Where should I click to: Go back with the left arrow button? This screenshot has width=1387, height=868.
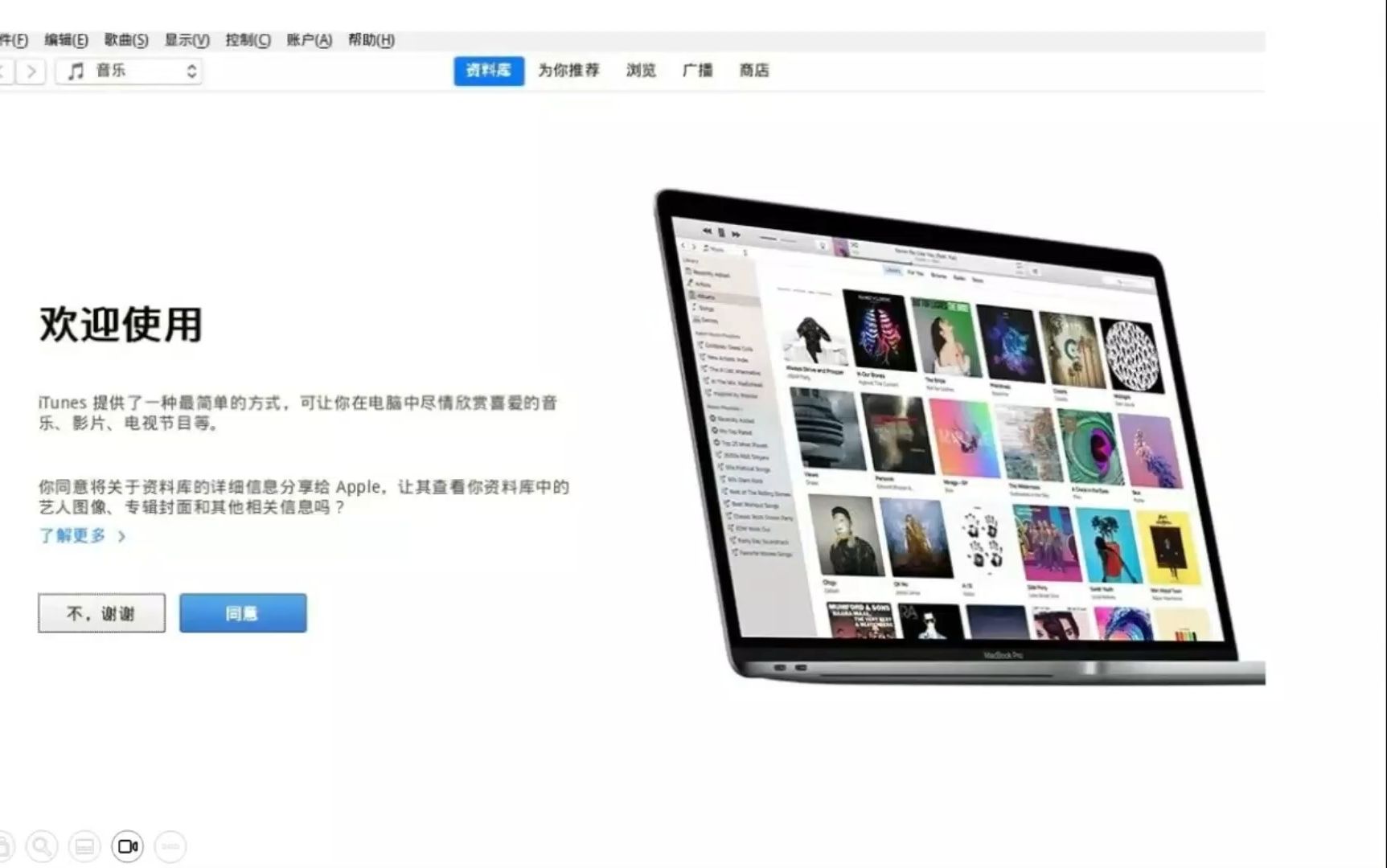click(x=4, y=72)
